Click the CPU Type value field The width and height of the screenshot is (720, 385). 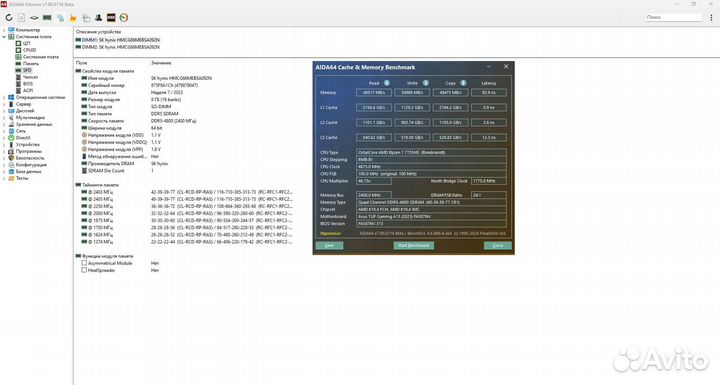(431, 152)
